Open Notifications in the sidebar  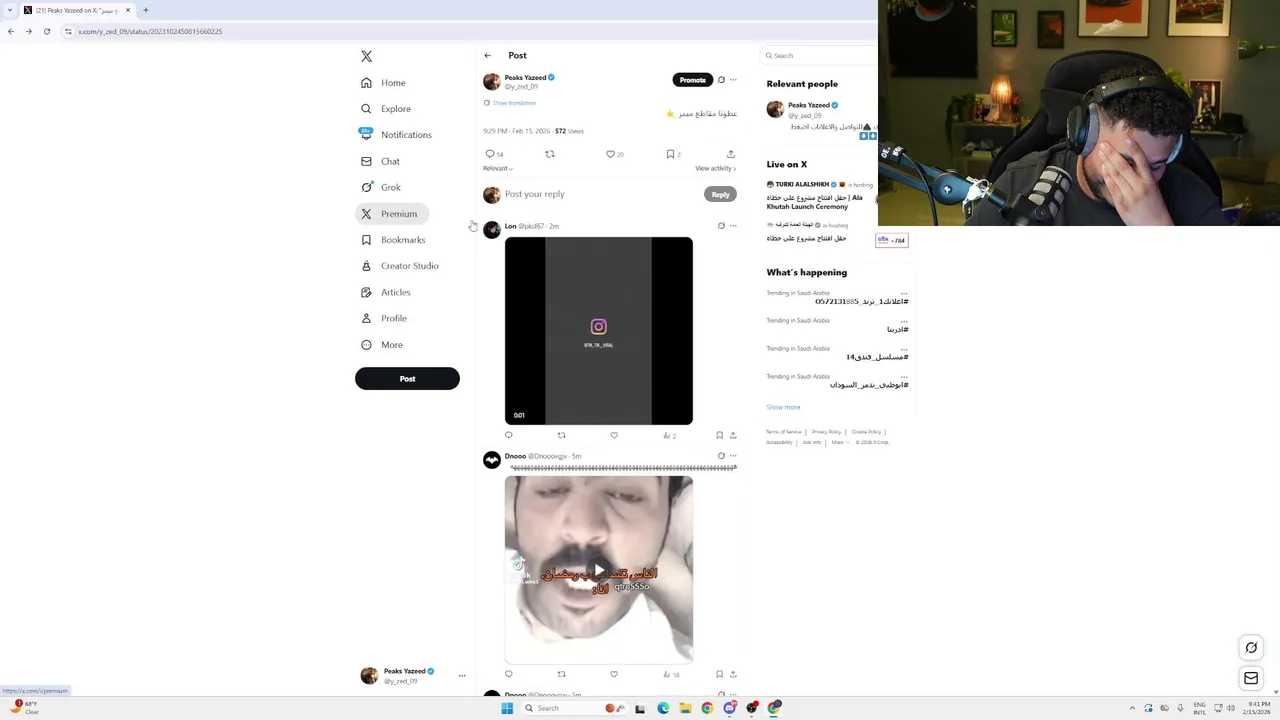[396, 135]
